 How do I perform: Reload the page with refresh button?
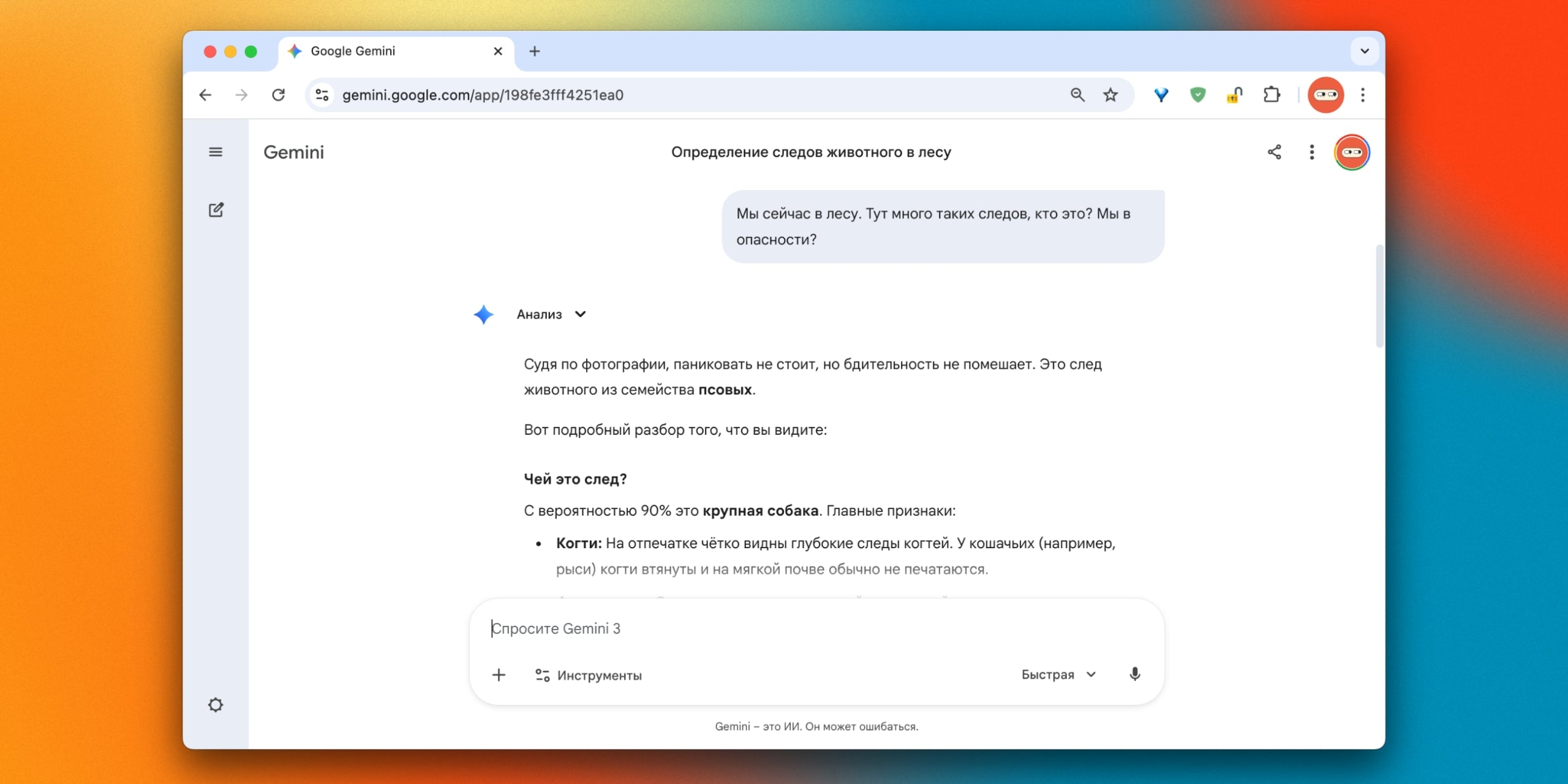(279, 95)
